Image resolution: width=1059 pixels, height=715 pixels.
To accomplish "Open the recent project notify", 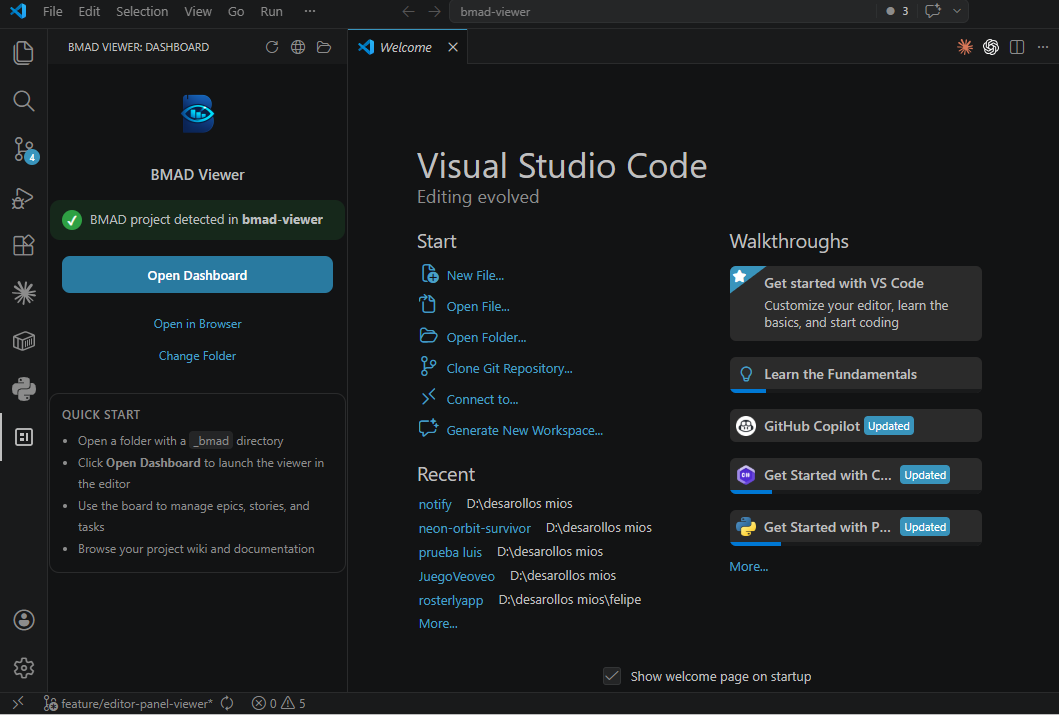I will pyautogui.click(x=435, y=503).
